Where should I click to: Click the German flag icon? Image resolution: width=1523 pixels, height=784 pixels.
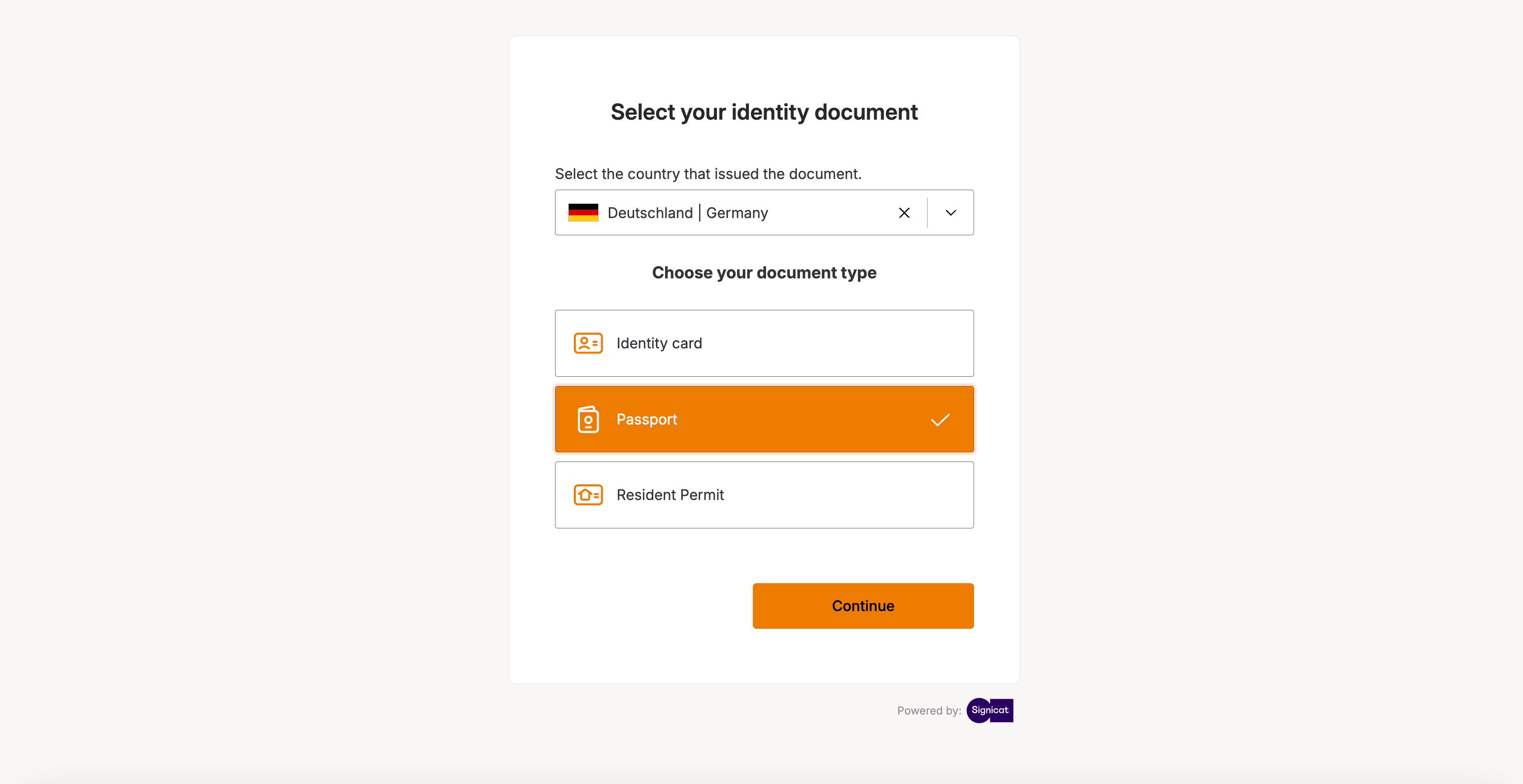click(583, 212)
